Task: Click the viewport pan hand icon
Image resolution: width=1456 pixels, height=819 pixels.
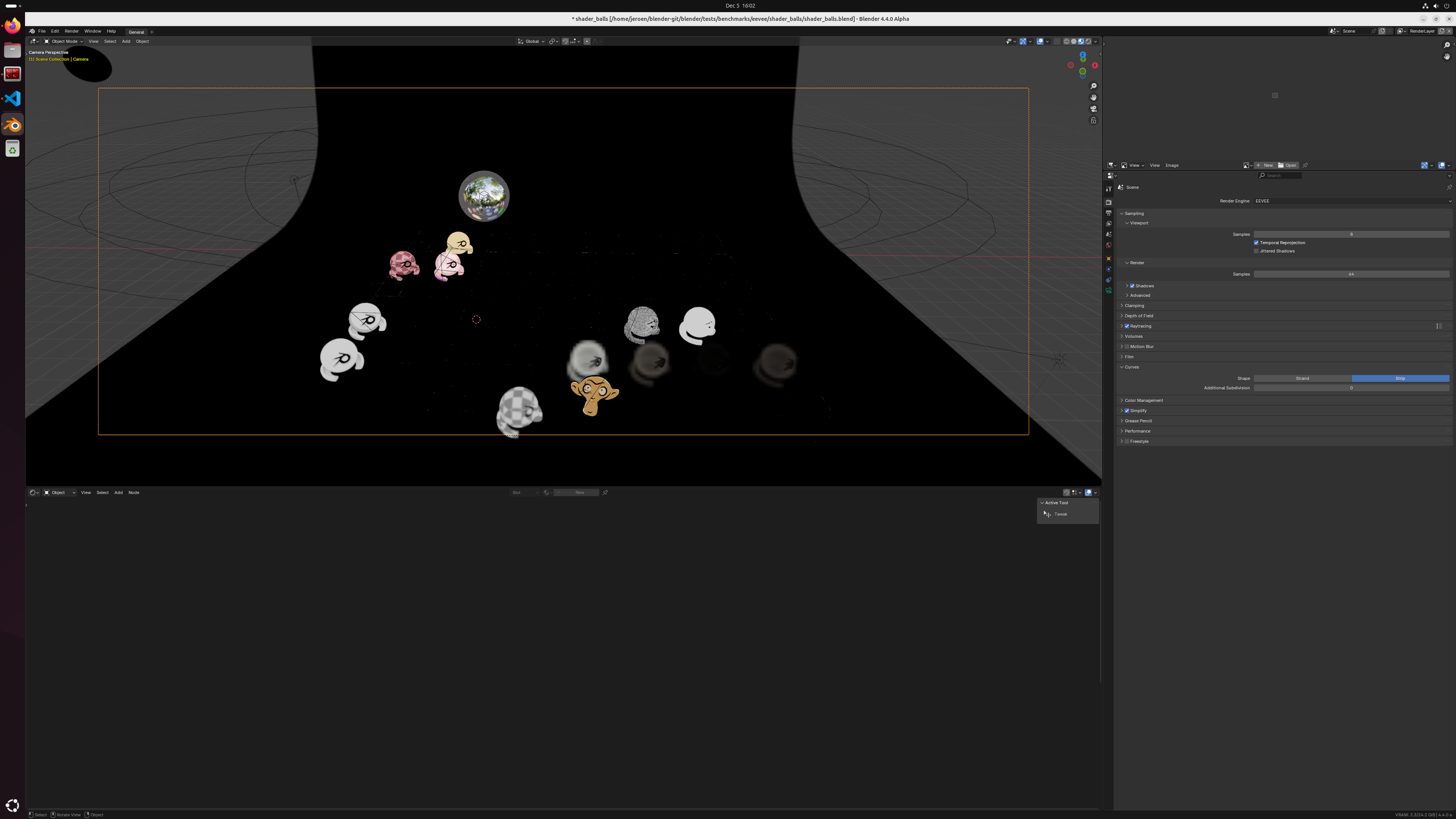Action: click(1094, 97)
